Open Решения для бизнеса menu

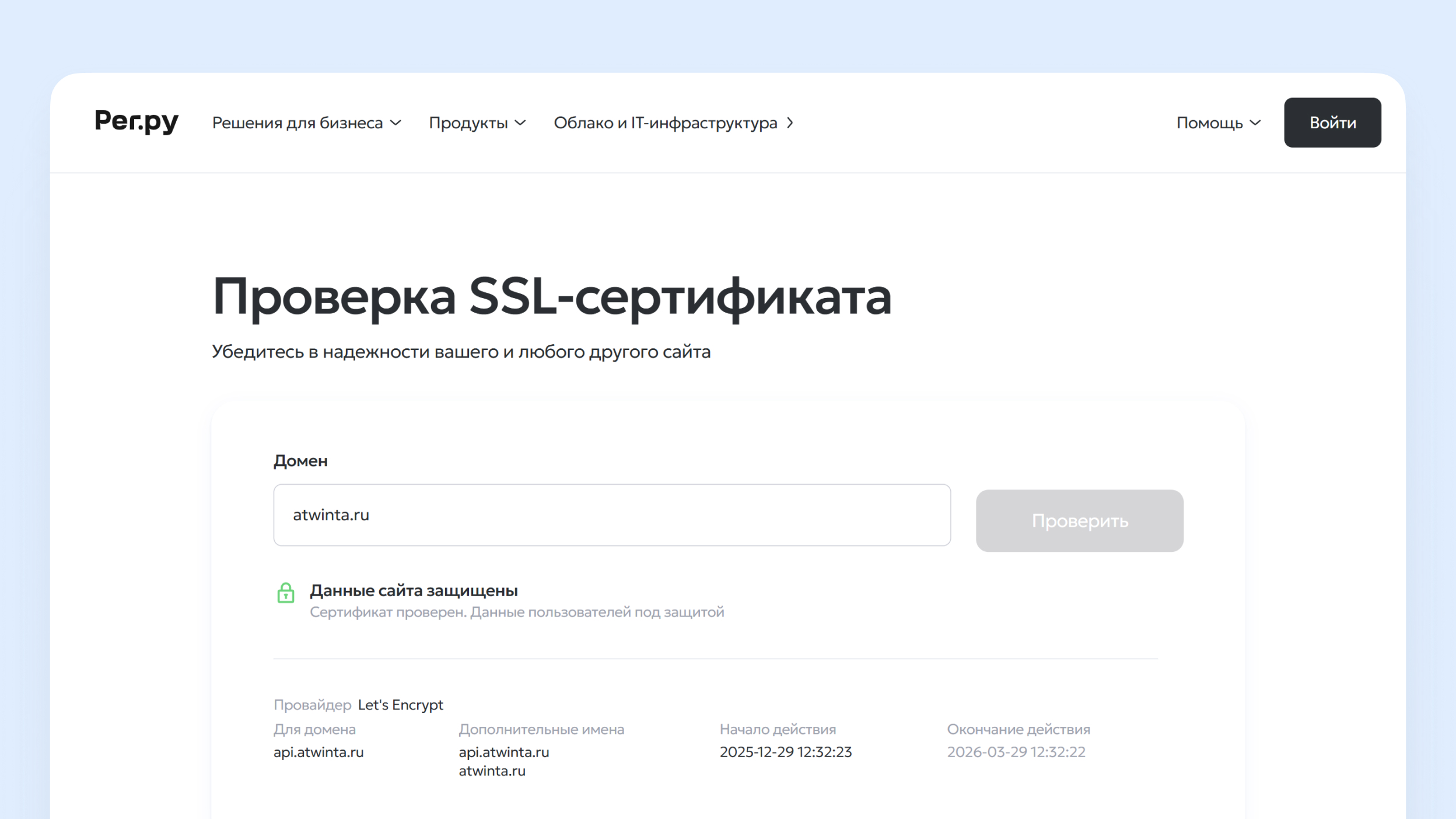coord(297,123)
